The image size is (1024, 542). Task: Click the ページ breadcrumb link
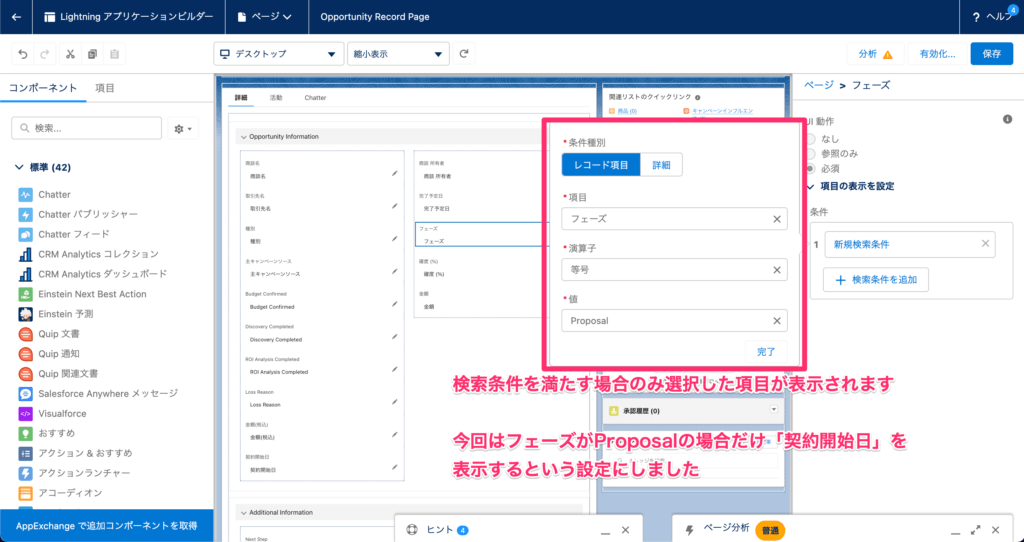818,86
